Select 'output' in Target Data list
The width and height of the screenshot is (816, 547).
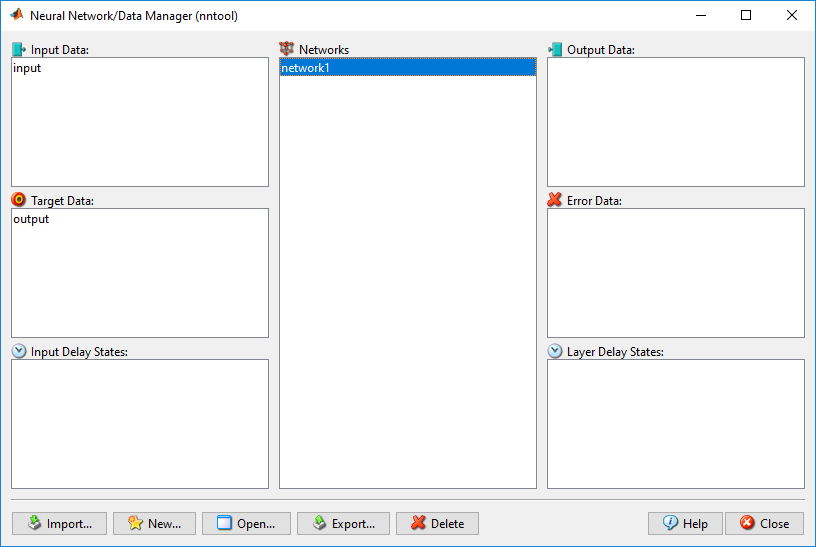click(x=140, y=219)
